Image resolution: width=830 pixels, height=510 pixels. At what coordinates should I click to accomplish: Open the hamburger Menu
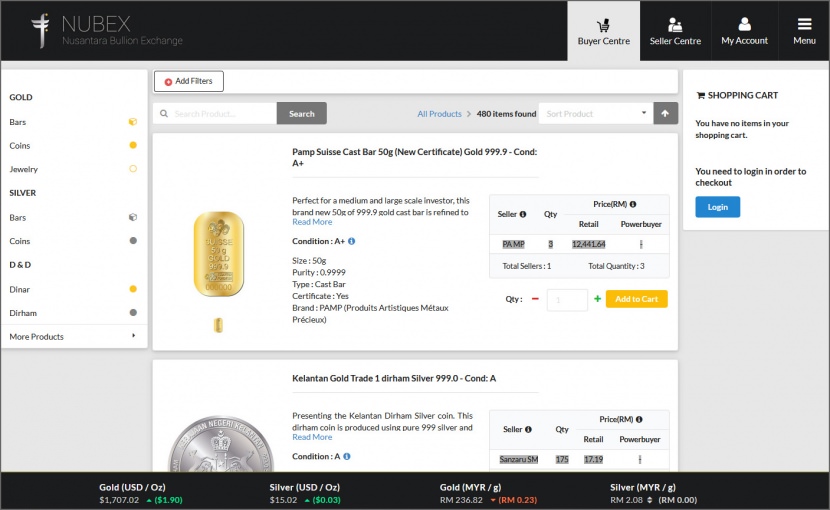804,31
